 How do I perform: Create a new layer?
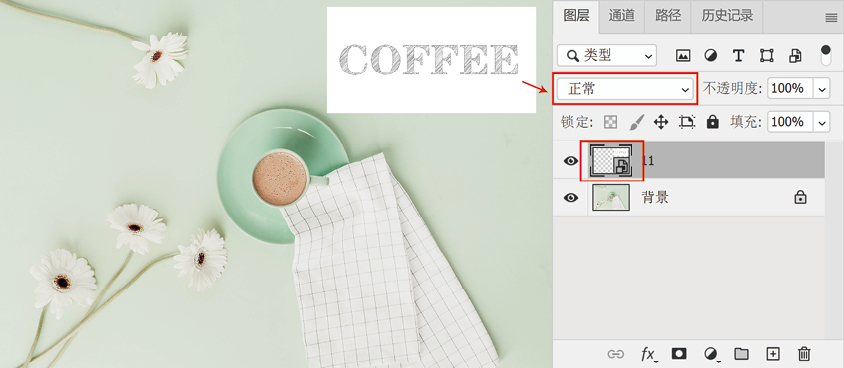773,353
